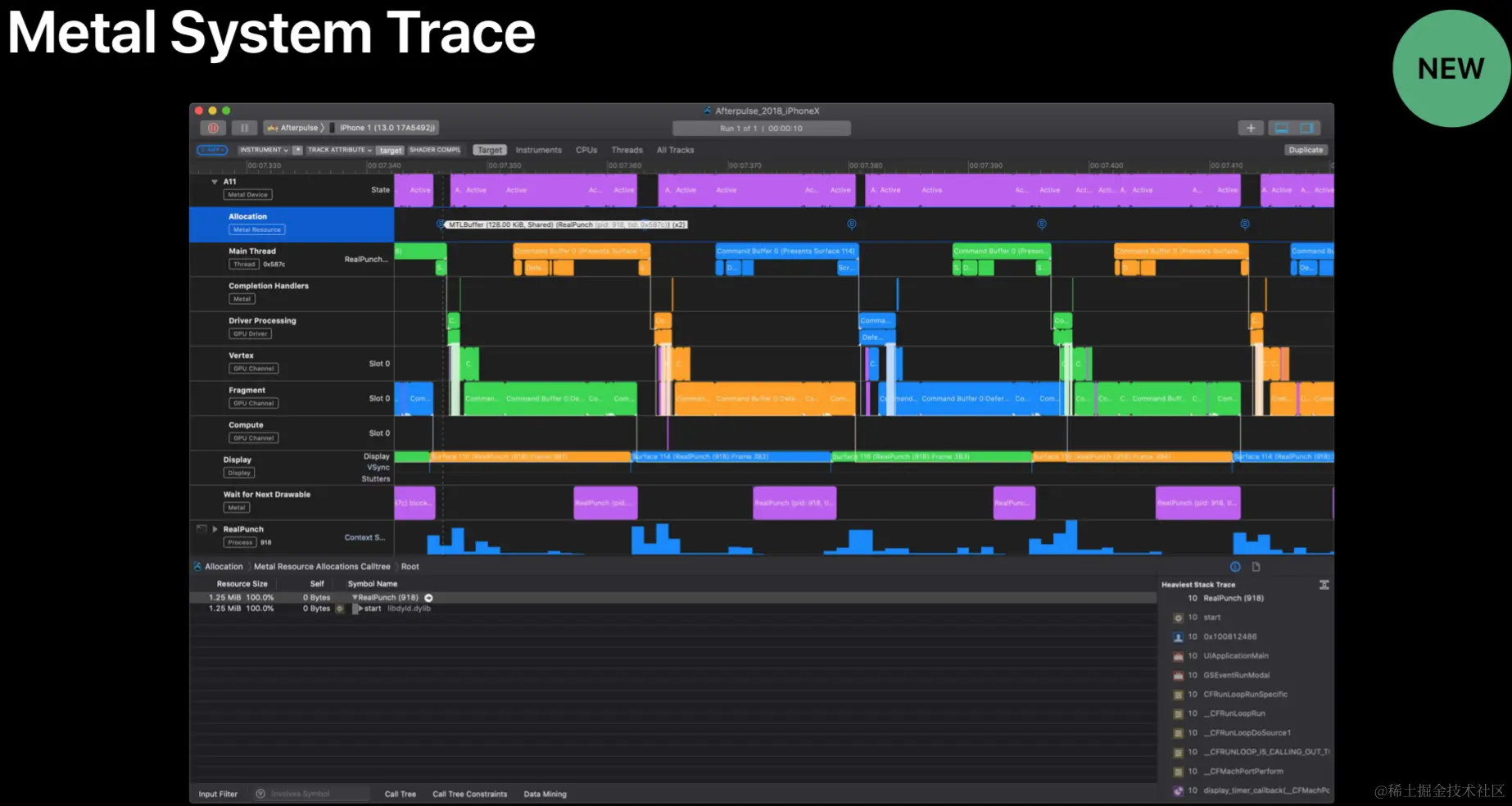The image size is (1512, 806).
Task: Click allocation marker near 00:07.410
Action: [1245, 224]
